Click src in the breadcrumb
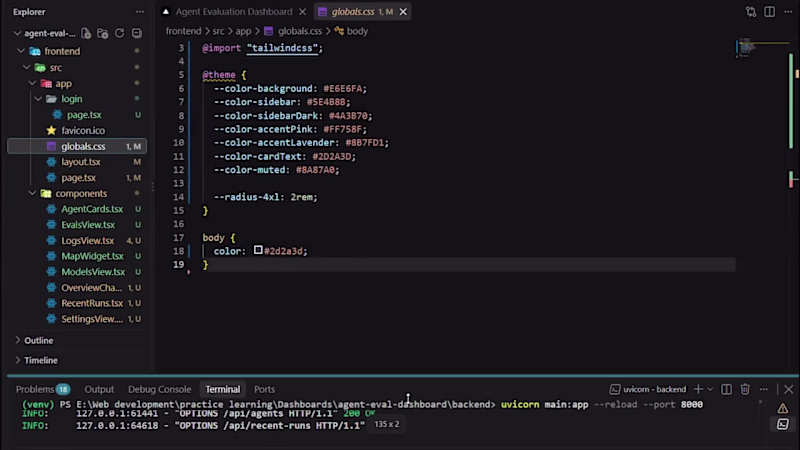Screen dimensions: 800x450 218,31
